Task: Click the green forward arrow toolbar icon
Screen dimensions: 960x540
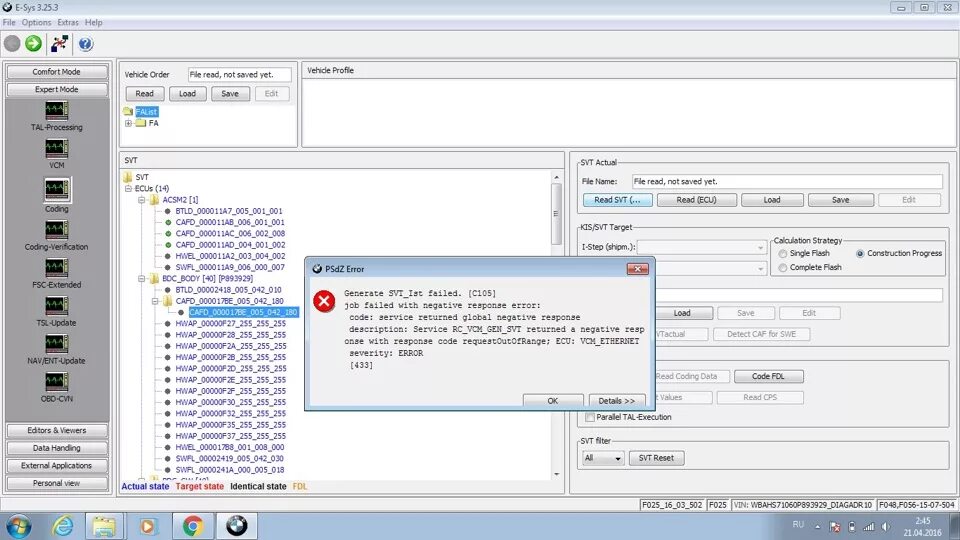Action: click(x=34, y=43)
